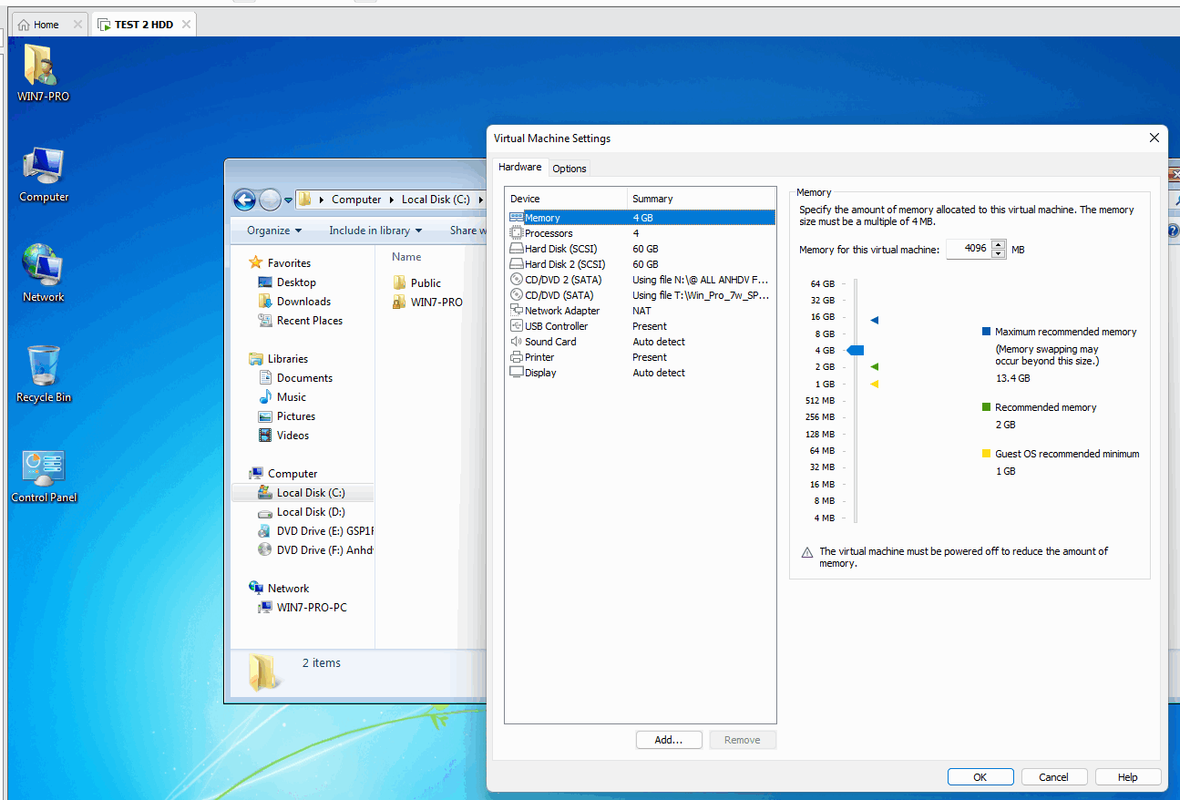This screenshot has height=800, width=1180.
Task: Increase memory with up spinner arrow
Action: pos(999,244)
